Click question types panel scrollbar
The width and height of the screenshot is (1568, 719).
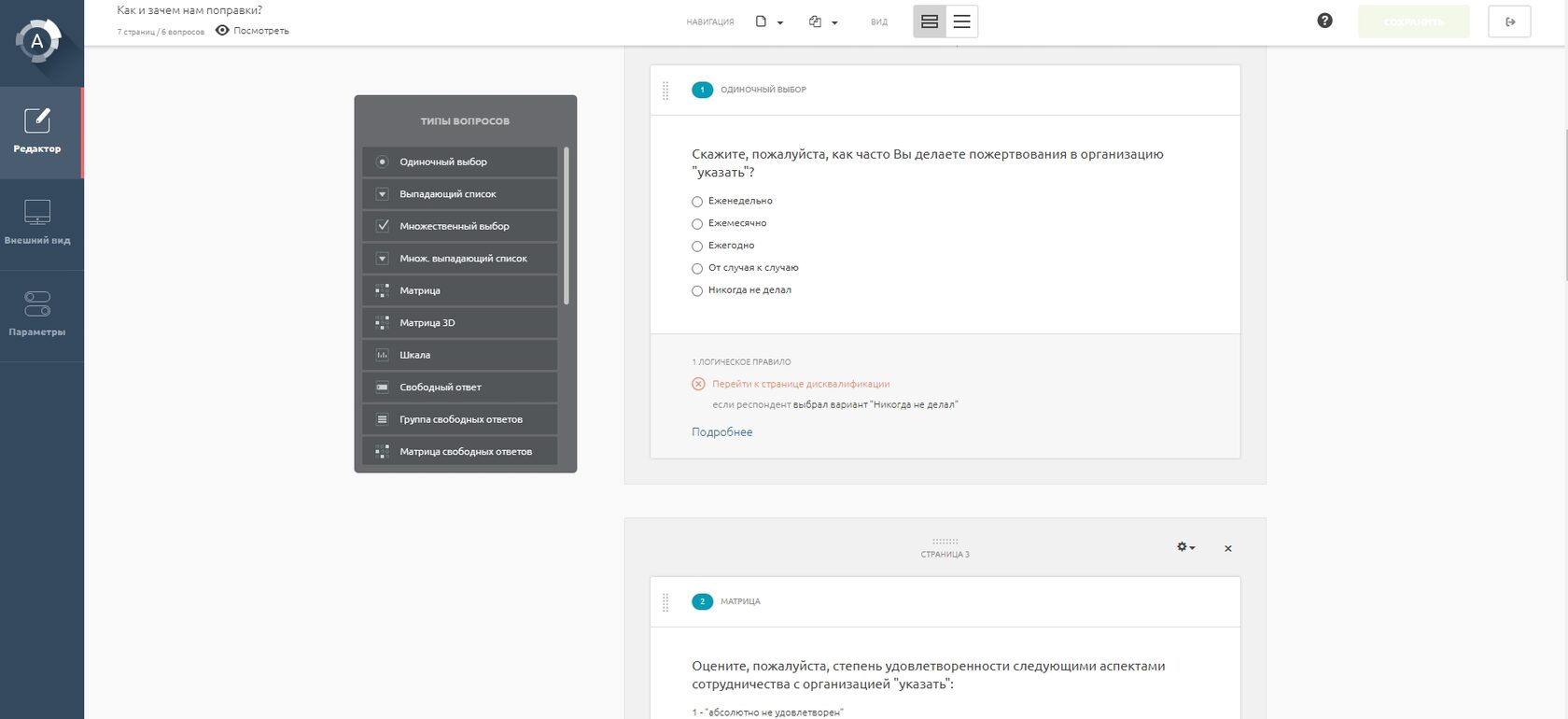(x=567, y=225)
